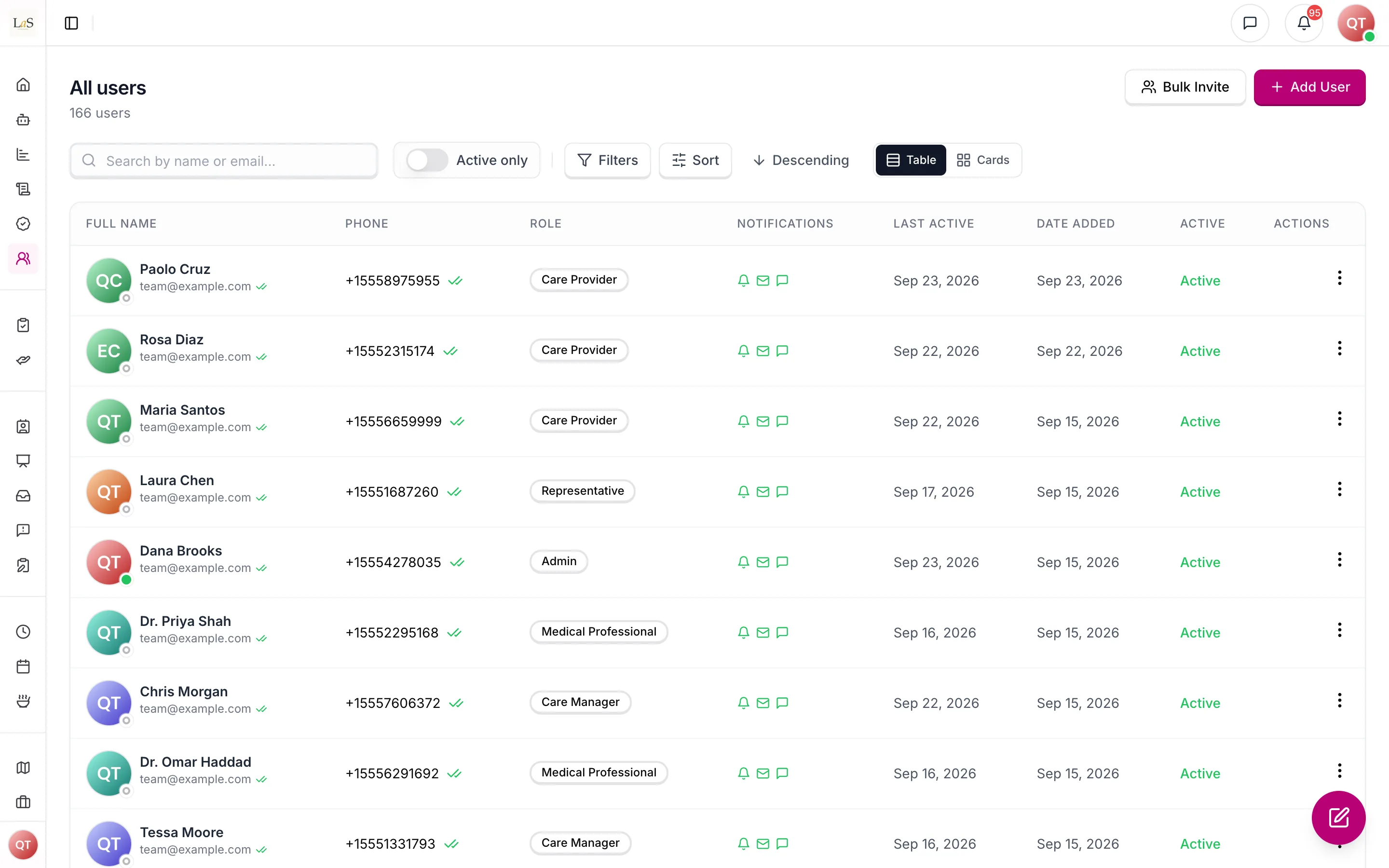Click the Last Active column header

(x=933, y=224)
